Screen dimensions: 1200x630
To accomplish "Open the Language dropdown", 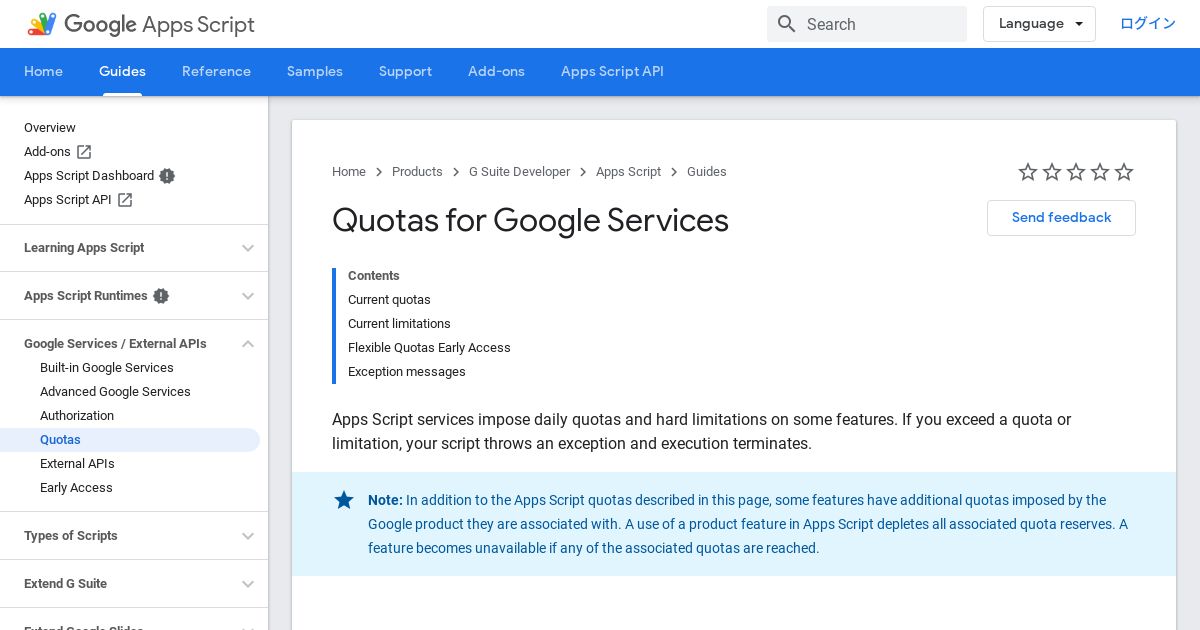I will pos(1039,24).
